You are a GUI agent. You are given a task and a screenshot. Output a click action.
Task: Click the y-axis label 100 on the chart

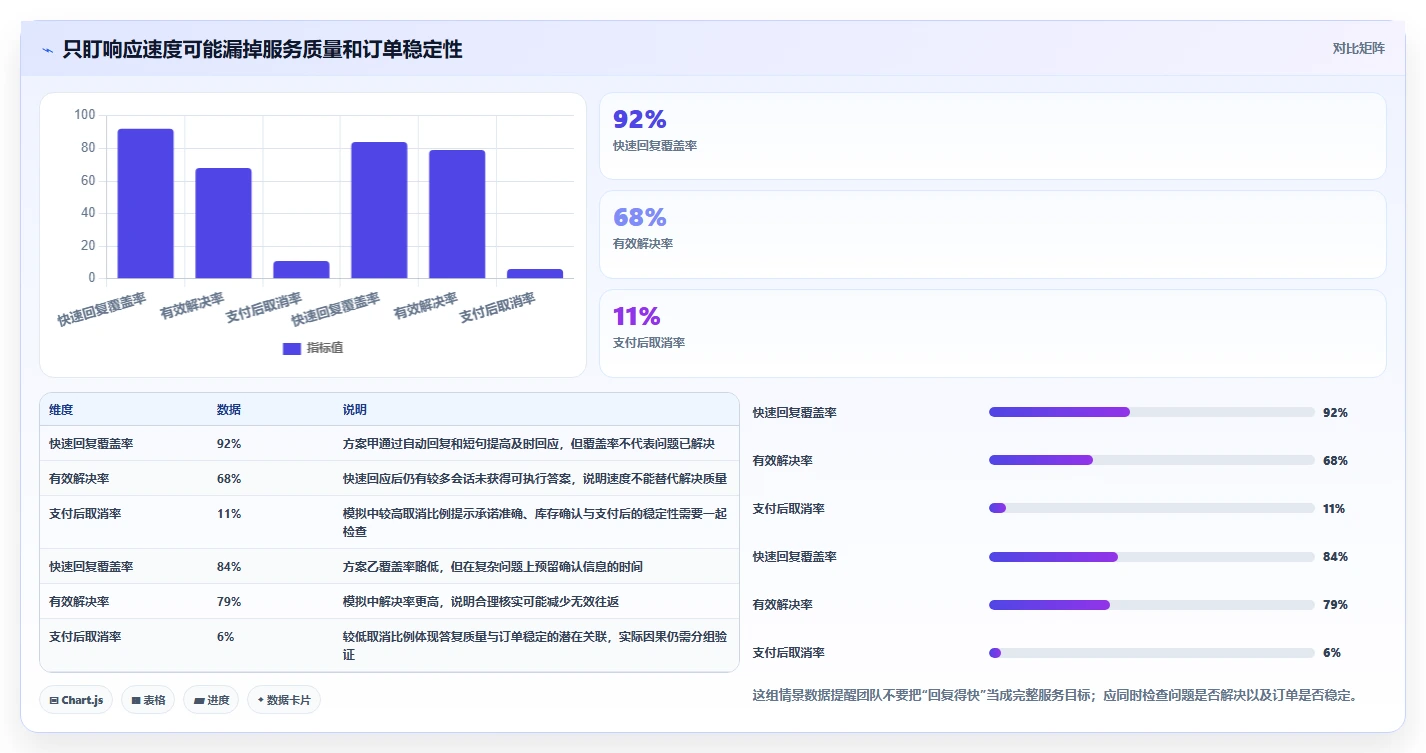pyautogui.click(x=85, y=115)
